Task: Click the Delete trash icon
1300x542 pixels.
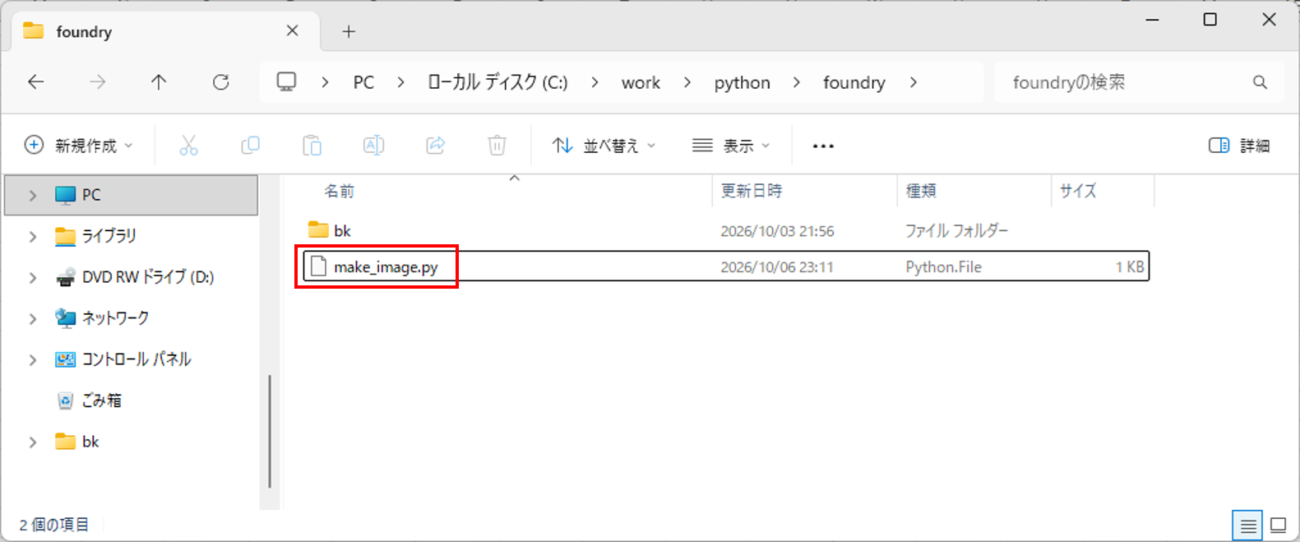Action: coord(497,146)
